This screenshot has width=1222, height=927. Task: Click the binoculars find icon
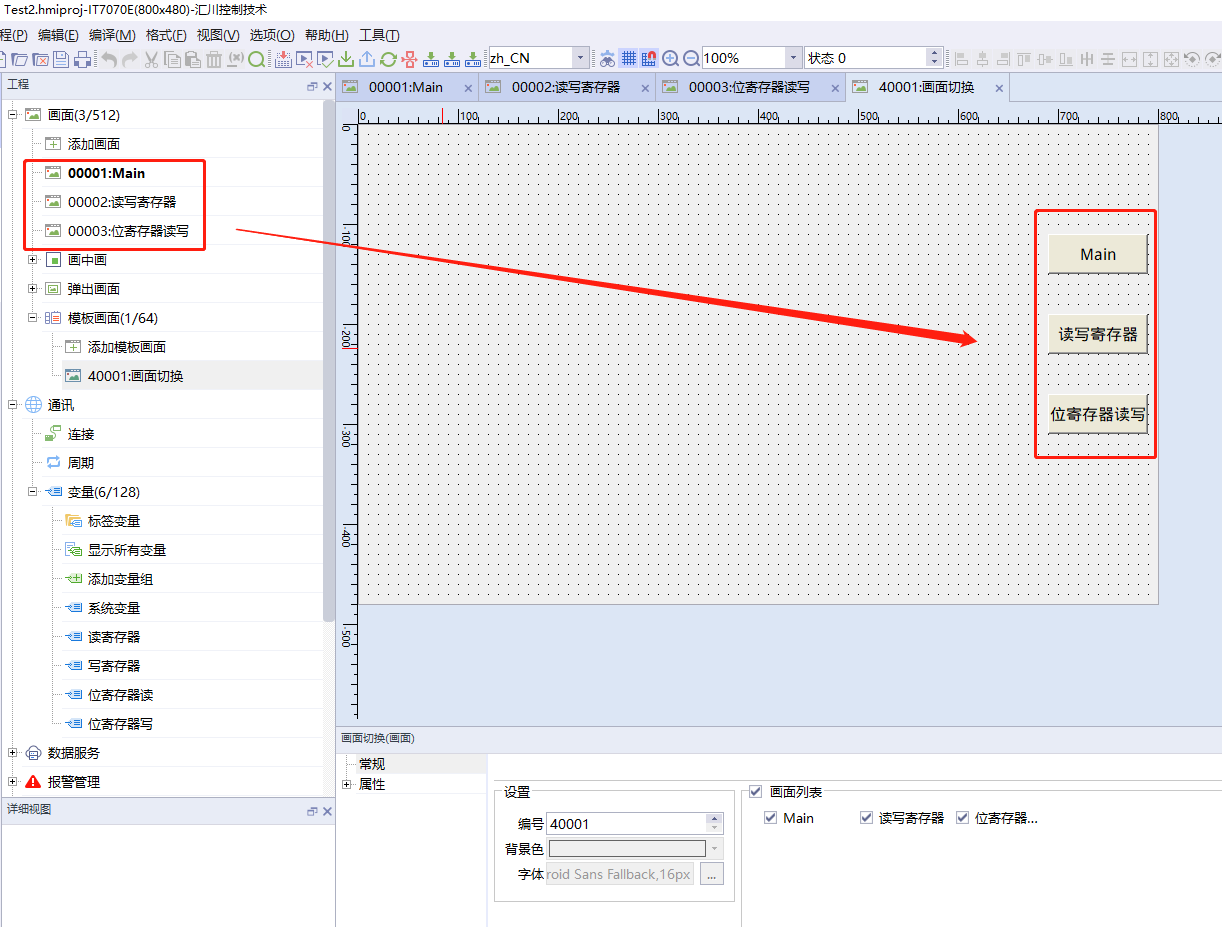coord(608,59)
